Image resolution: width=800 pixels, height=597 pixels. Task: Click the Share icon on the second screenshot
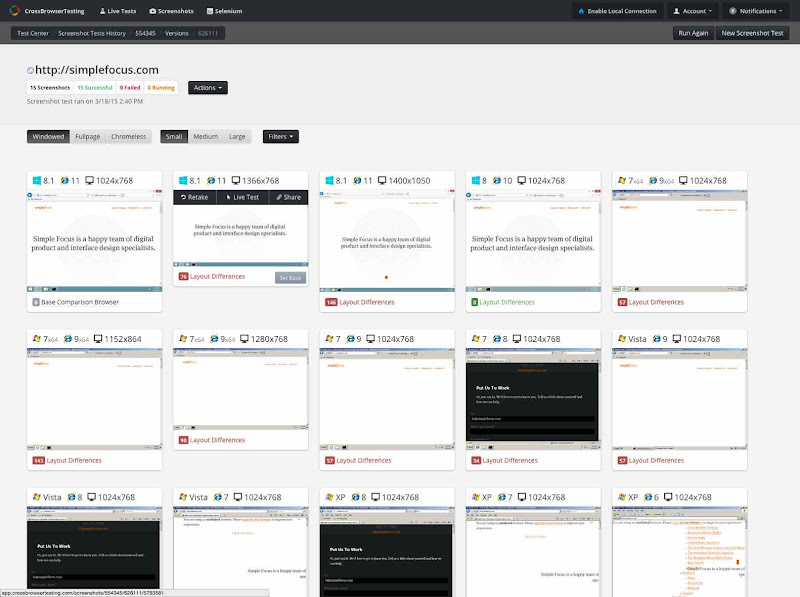(287, 197)
